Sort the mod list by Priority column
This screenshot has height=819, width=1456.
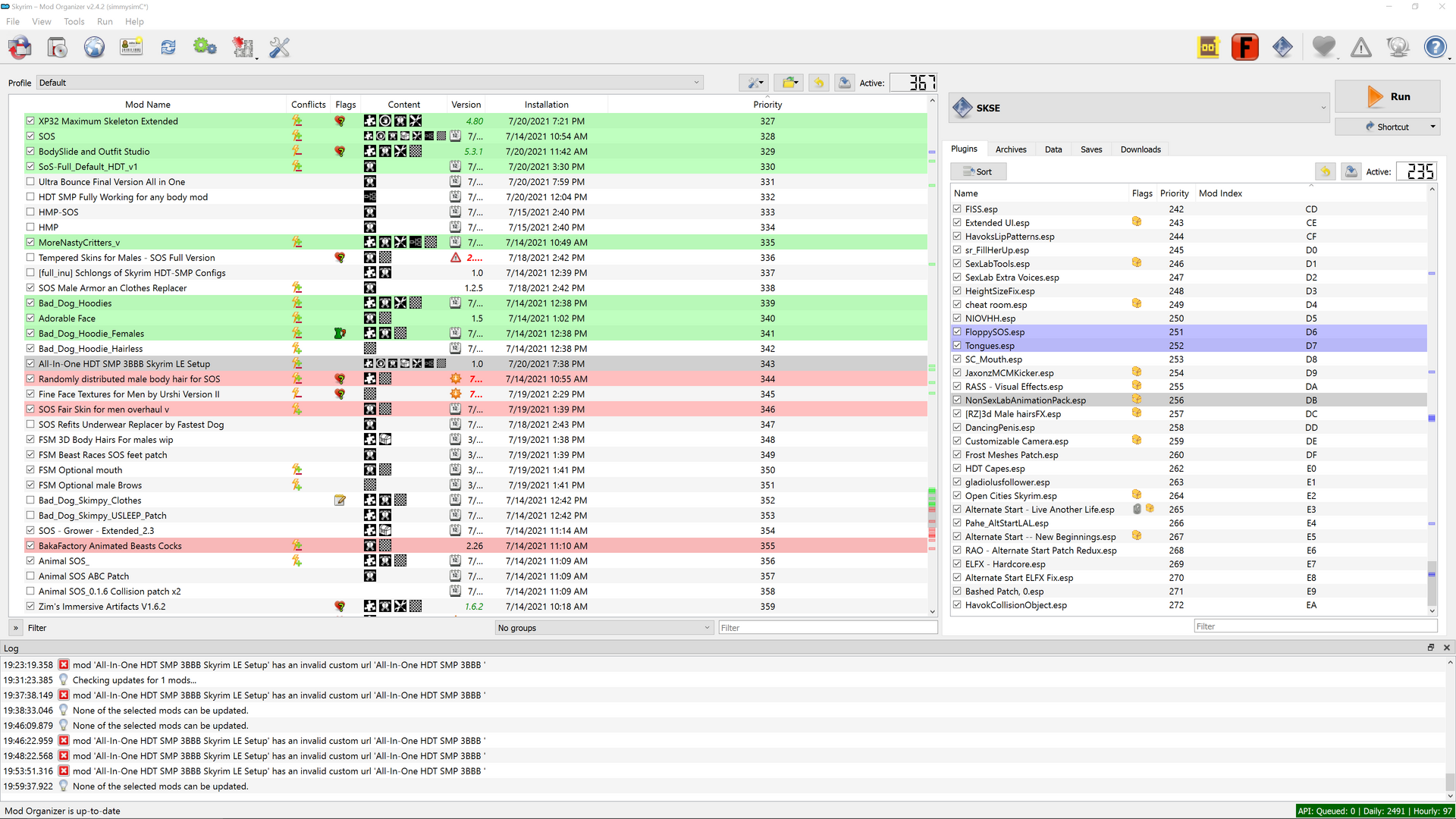coord(767,105)
